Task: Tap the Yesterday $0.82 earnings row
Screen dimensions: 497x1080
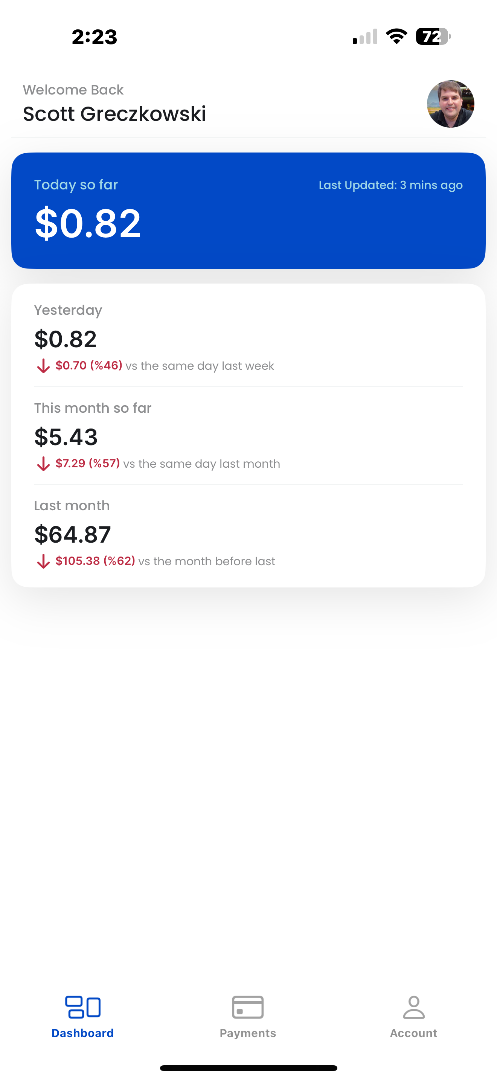Action: [248, 338]
